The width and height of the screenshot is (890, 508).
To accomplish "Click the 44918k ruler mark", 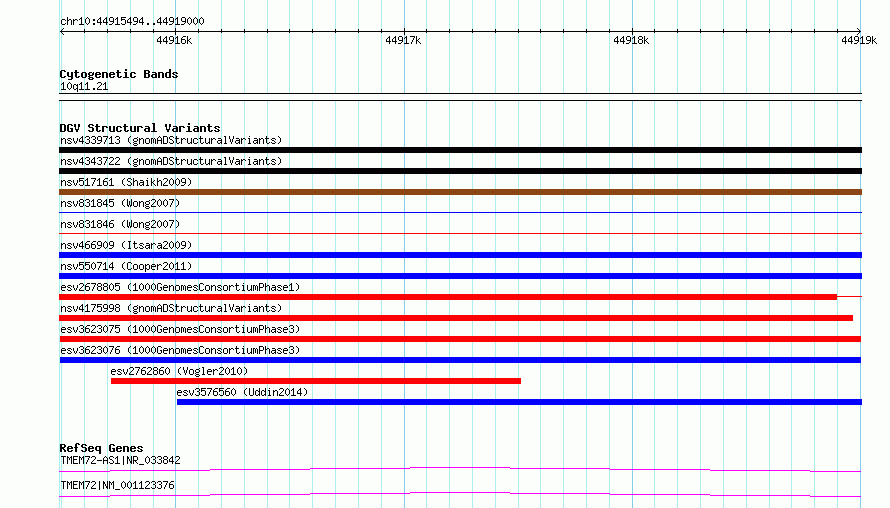I will 631,40.
